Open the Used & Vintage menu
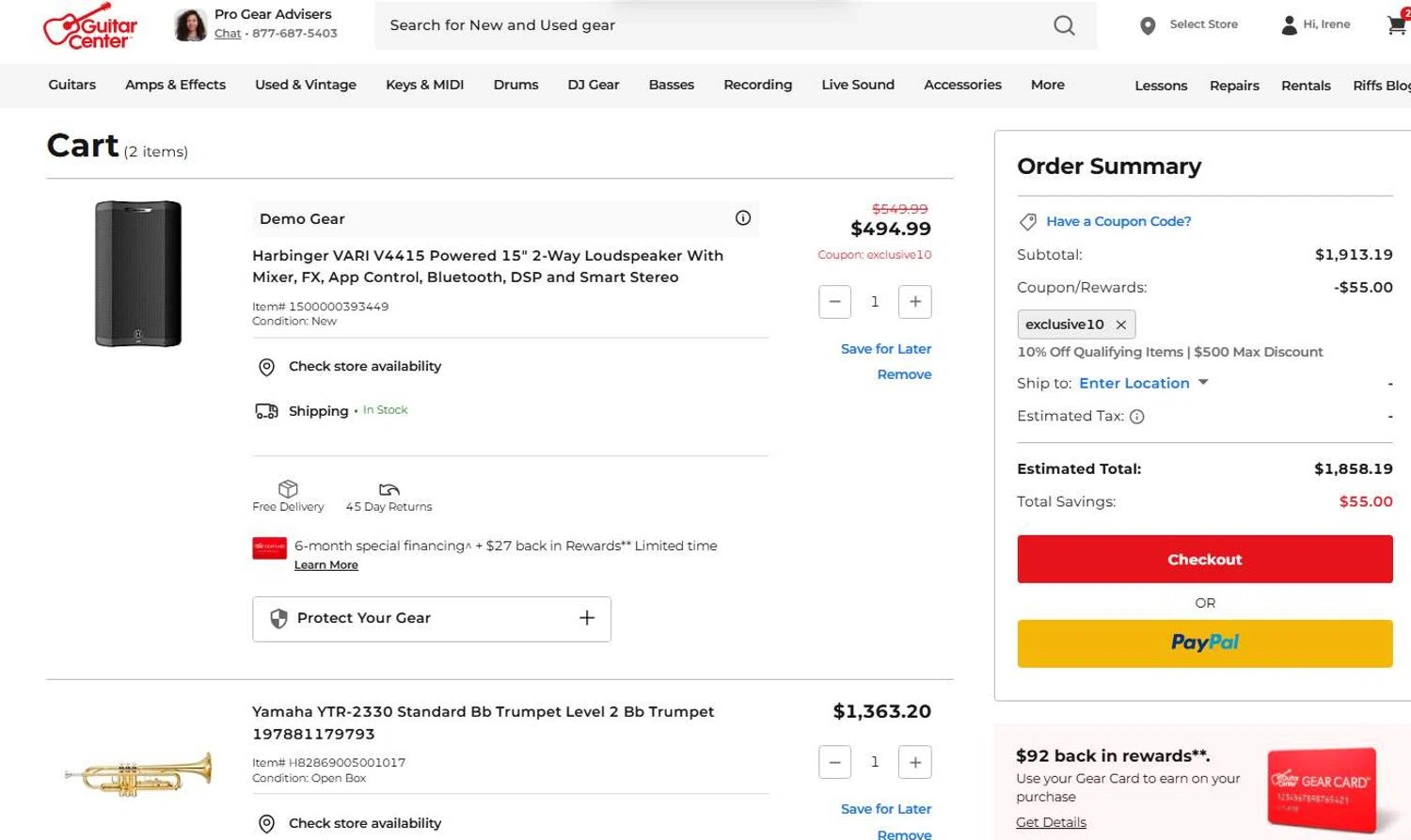Screen dimensions: 1411x840 (306, 85)
